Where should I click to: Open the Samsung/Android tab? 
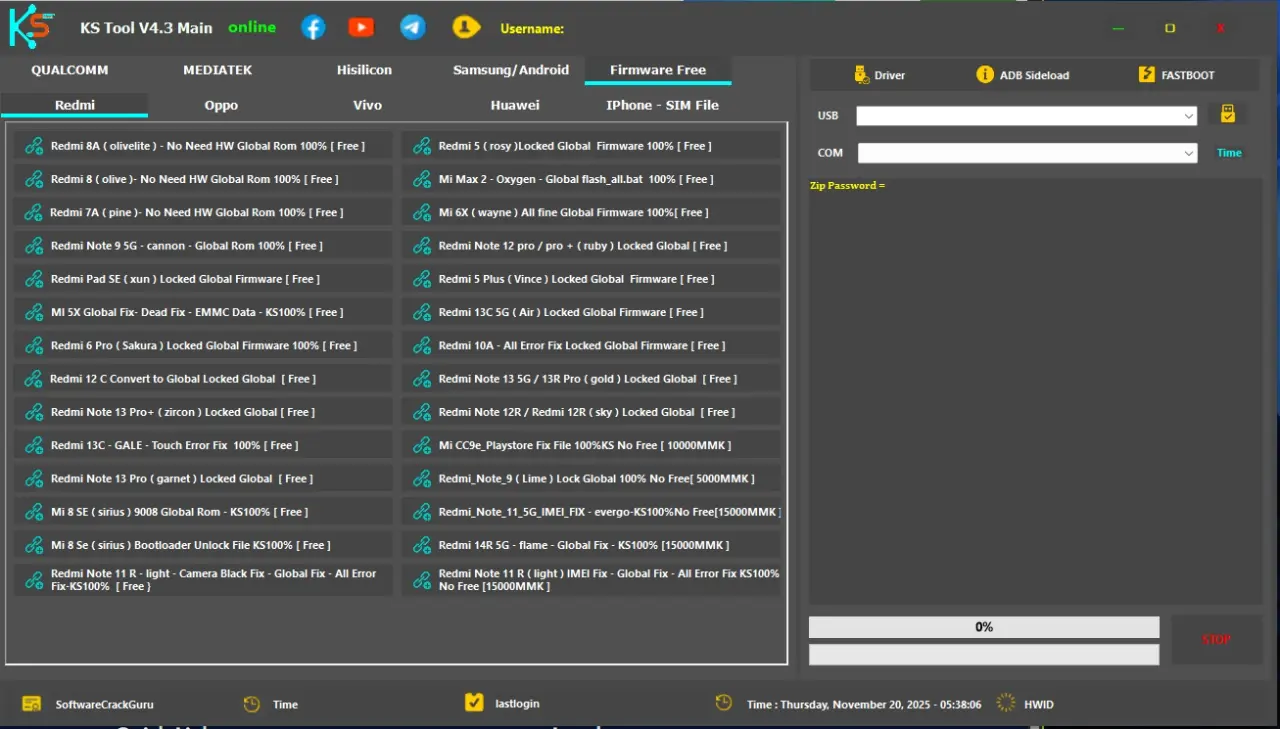point(511,70)
